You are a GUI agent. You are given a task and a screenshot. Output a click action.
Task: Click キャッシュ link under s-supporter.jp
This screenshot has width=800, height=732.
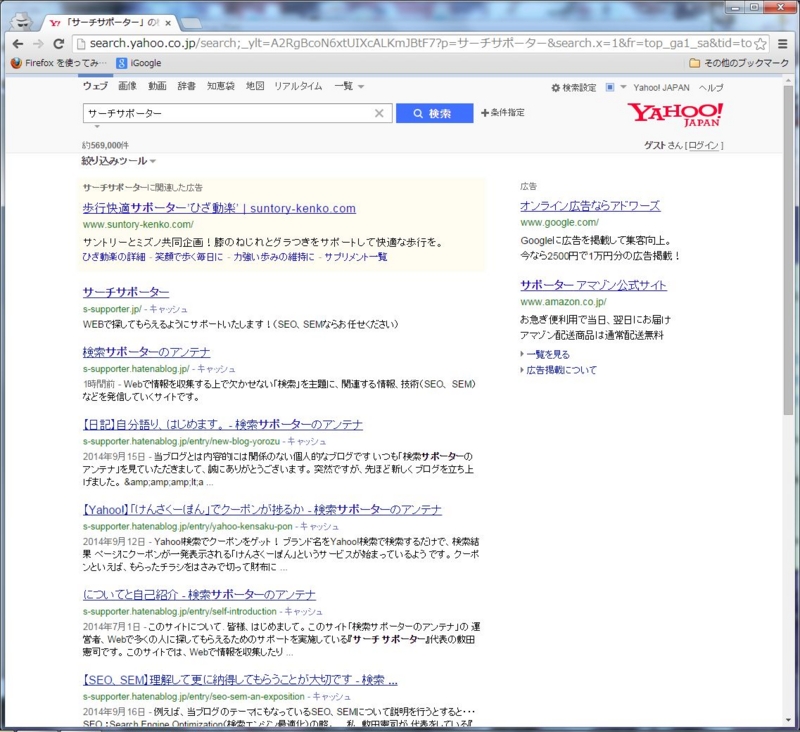[x=168, y=309]
